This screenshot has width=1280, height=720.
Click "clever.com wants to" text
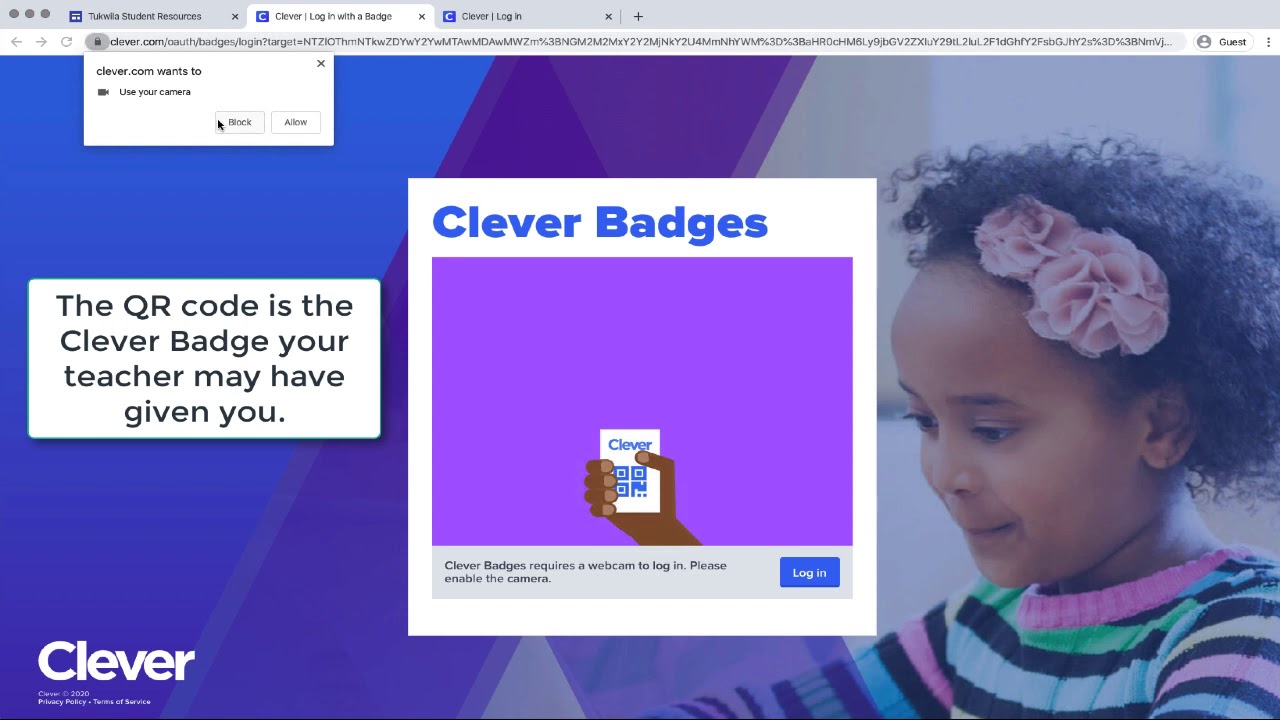point(149,71)
